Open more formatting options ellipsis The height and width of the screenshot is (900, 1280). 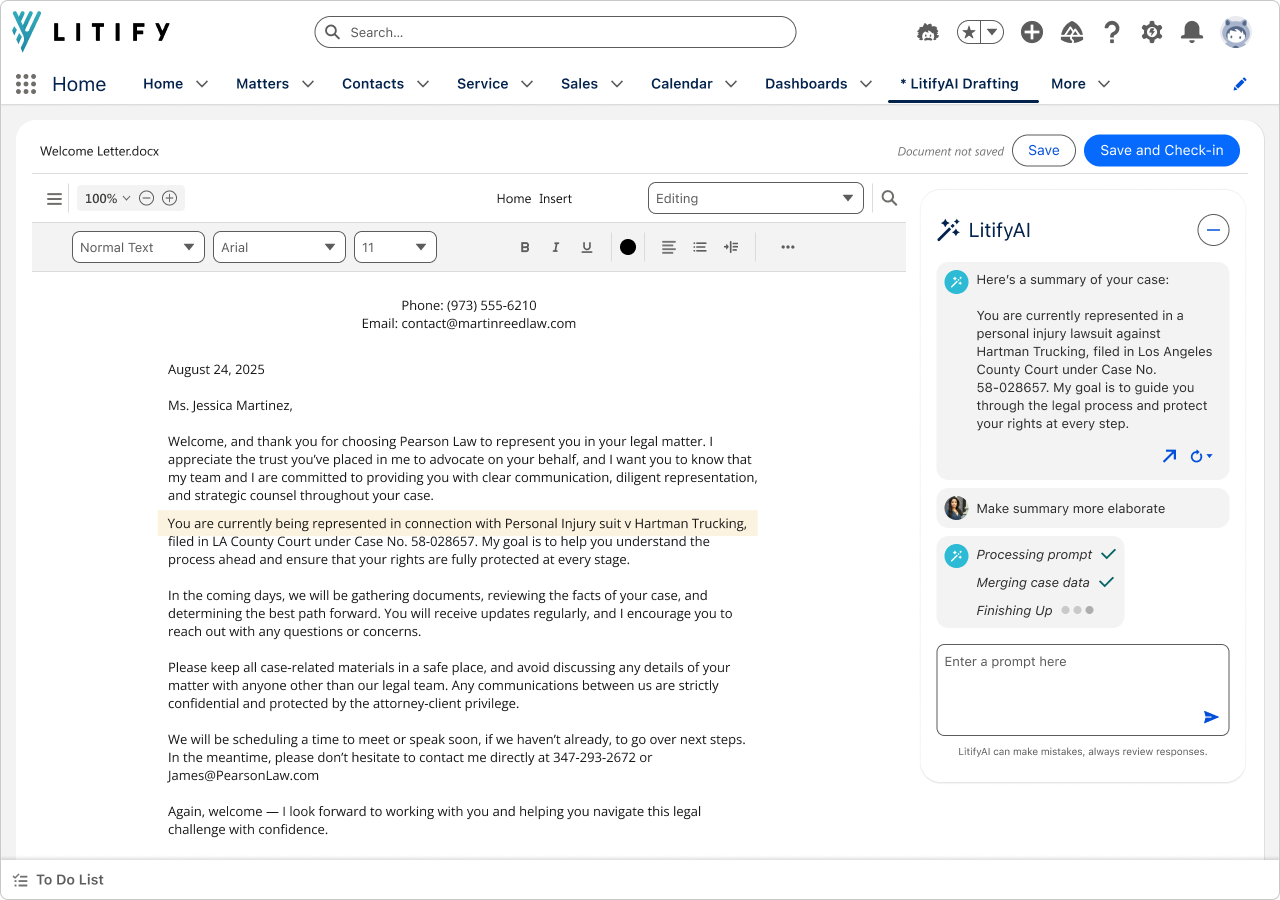pyautogui.click(x=788, y=247)
